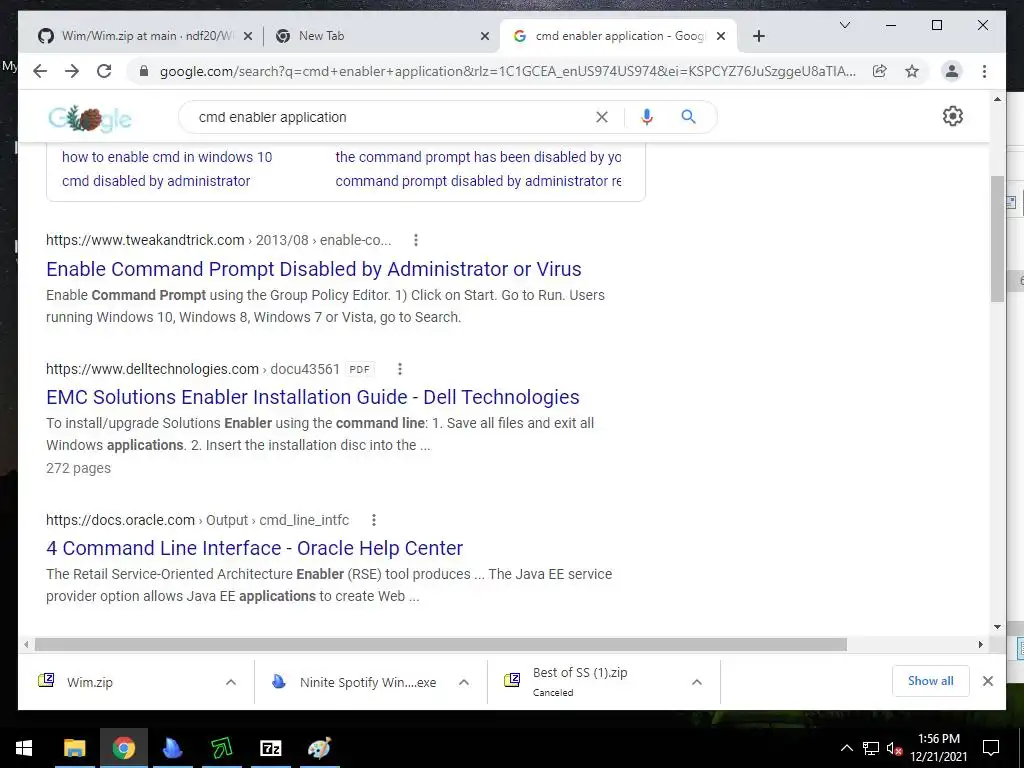Viewport: 1024px width, 768px height.
Task: Submit search with magnifier icon
Action: coord(688,117)
